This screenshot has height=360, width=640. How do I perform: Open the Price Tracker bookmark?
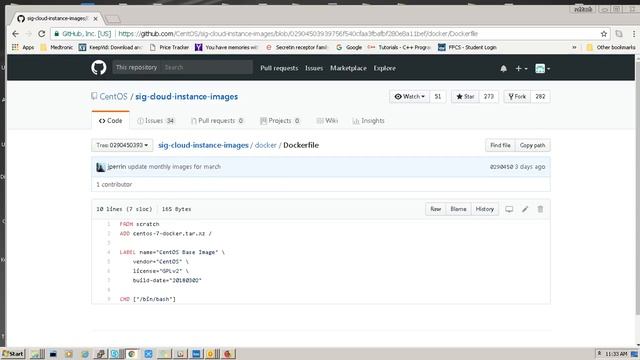[x=169, y=47]
